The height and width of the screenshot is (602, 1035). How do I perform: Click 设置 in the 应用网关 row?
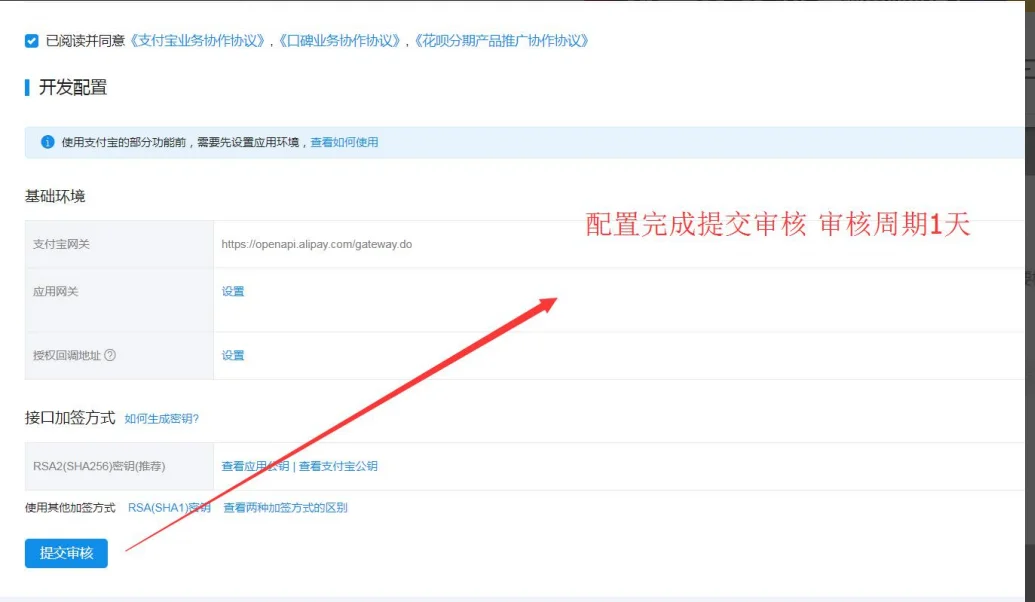233,291
